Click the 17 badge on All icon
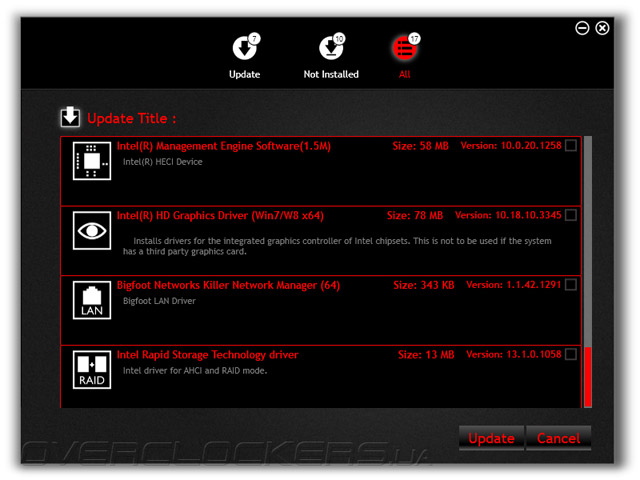640x480 pixels. (x=414, y=39)
